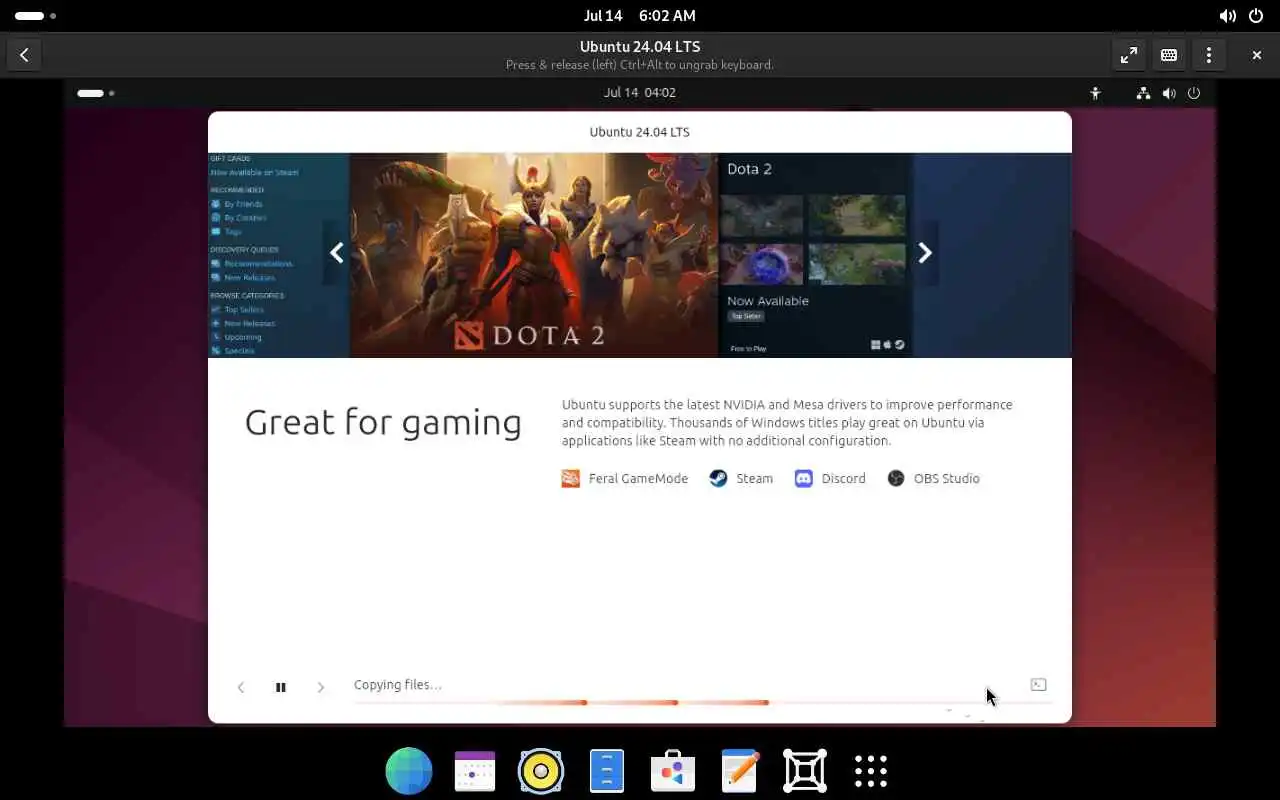Show all applications grid

[x=871, y=771]
